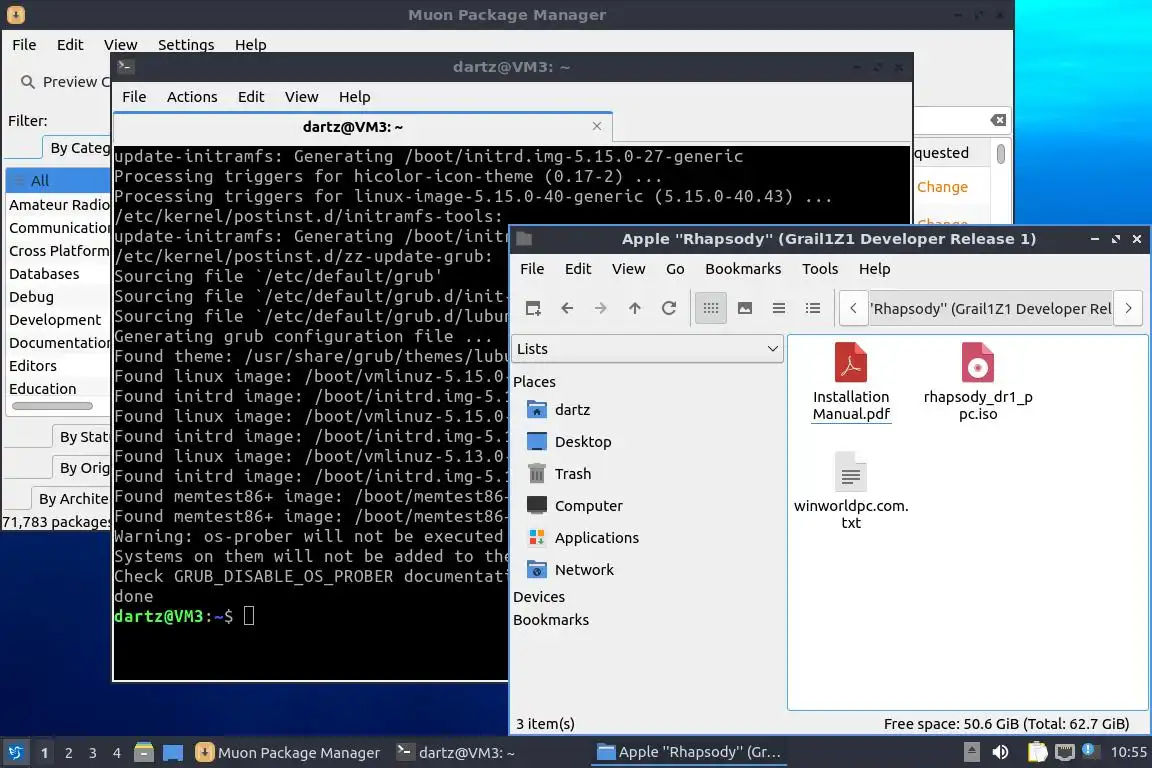Open the update notifier tray icon
This screenshot has width=1152, height=768.
[x=1089, y=751]
